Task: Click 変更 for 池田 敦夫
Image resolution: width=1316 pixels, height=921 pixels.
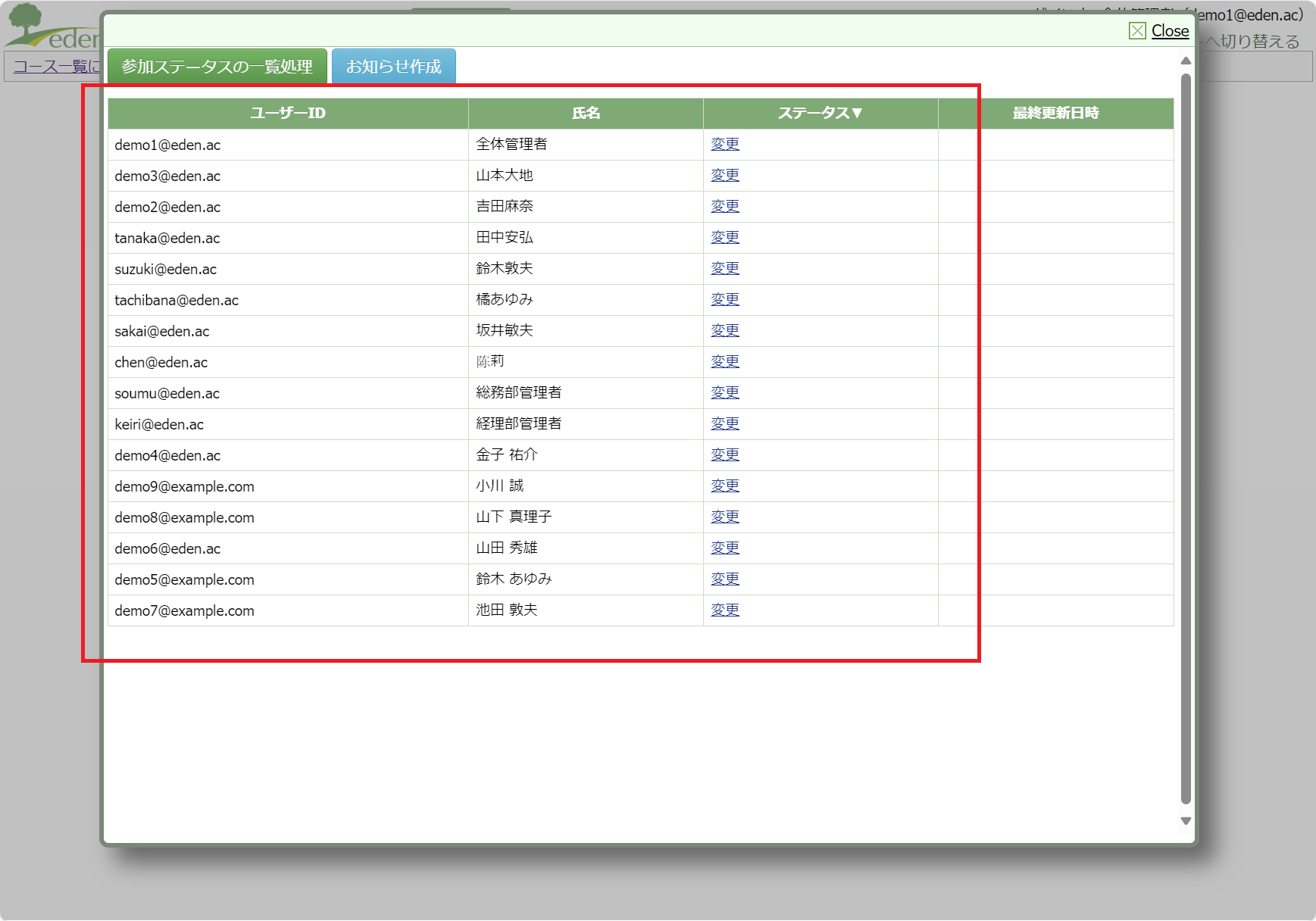Action: click(x=724, y=610)
